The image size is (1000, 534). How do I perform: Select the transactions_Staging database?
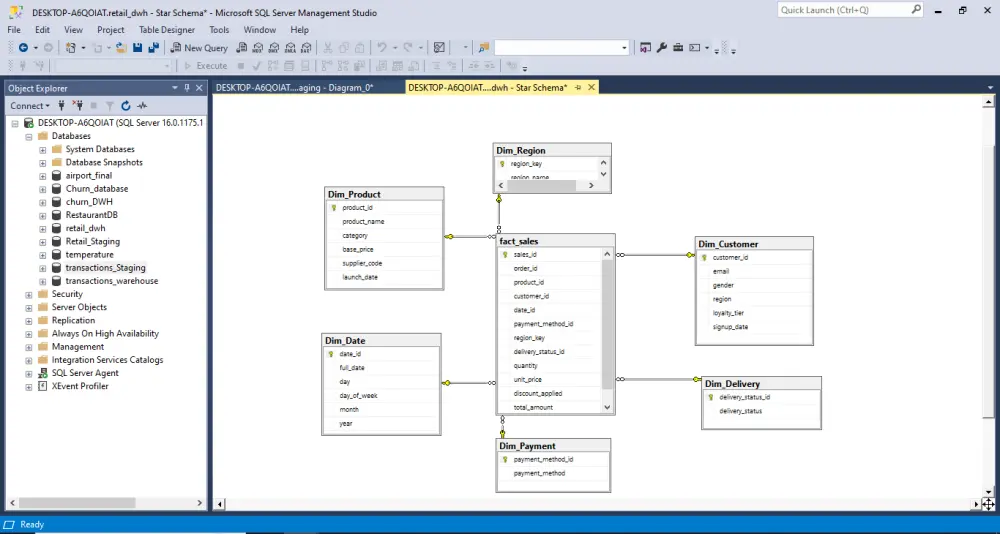[x=105, y=268]
